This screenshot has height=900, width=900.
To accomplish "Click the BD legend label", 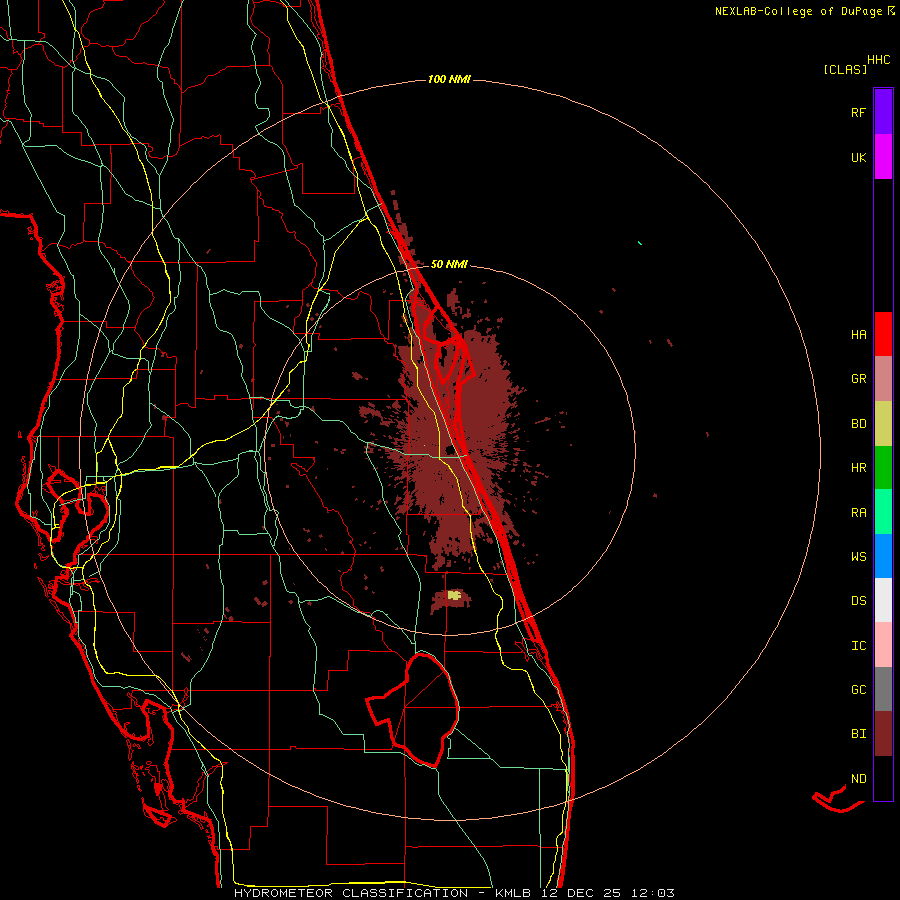I will click(x=858, y=424).
